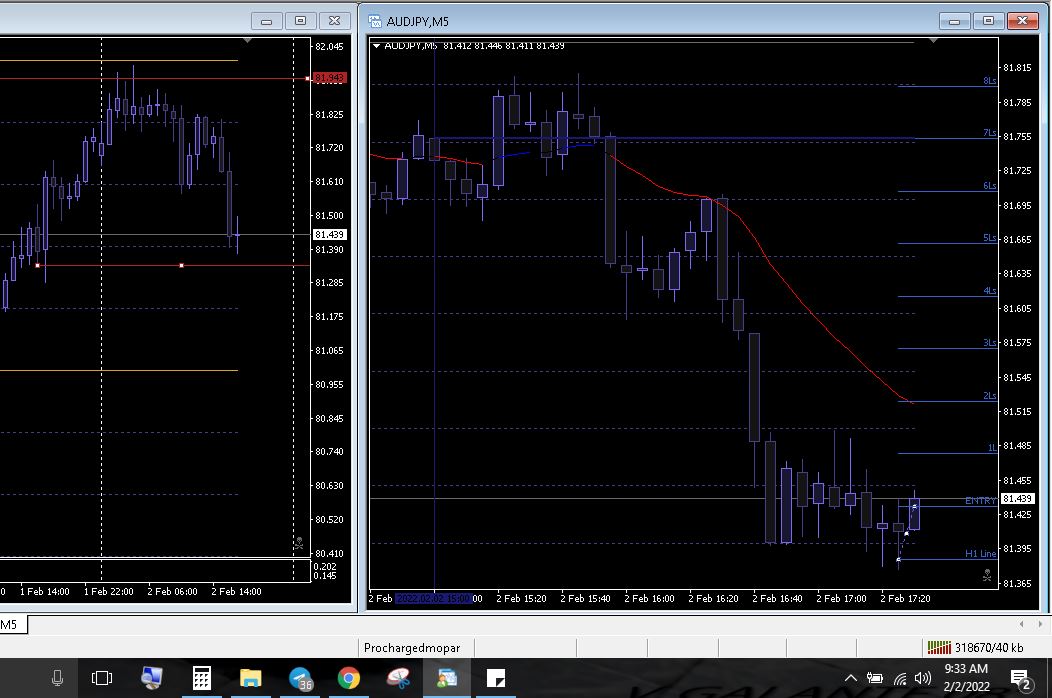The image size is (1052, 698).
Task: Click the Prochargedmopar profile in status bar
Action: [404, 647]
